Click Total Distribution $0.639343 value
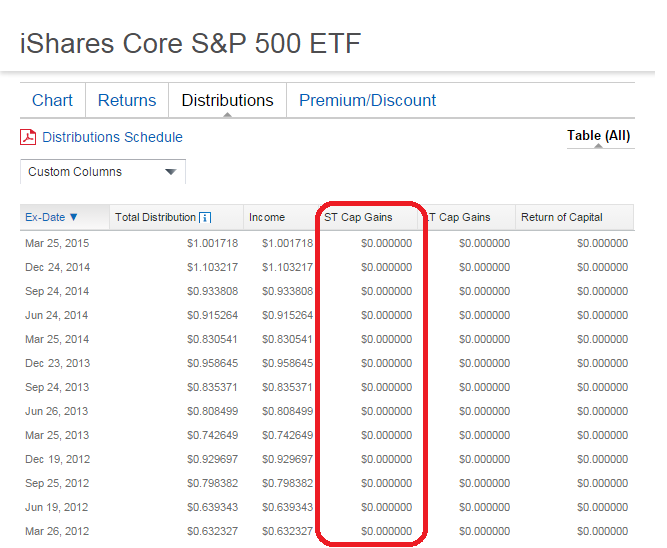The width and height of the screenshot is (667, 548). [213, 507]
